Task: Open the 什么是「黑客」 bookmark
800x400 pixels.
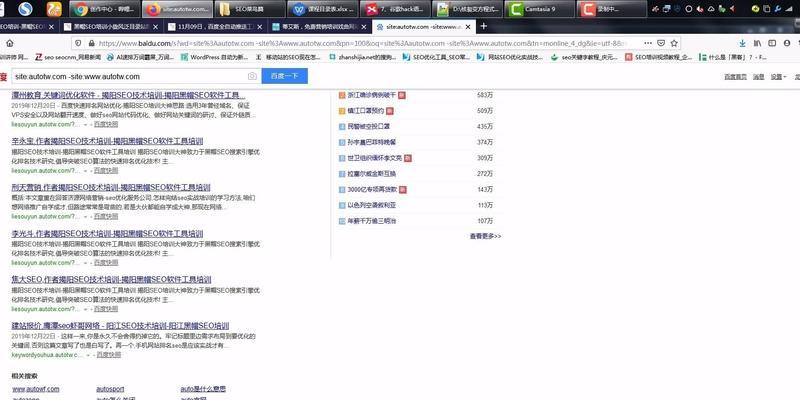Action: coord(733,58)
